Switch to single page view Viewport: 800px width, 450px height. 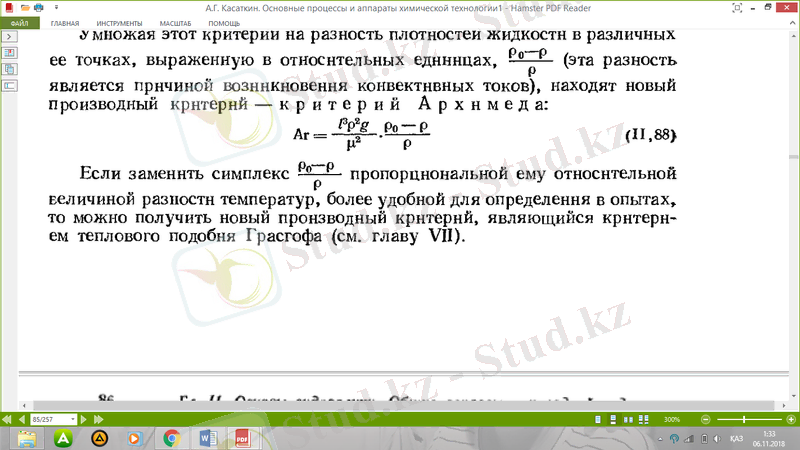coord(598,419)
